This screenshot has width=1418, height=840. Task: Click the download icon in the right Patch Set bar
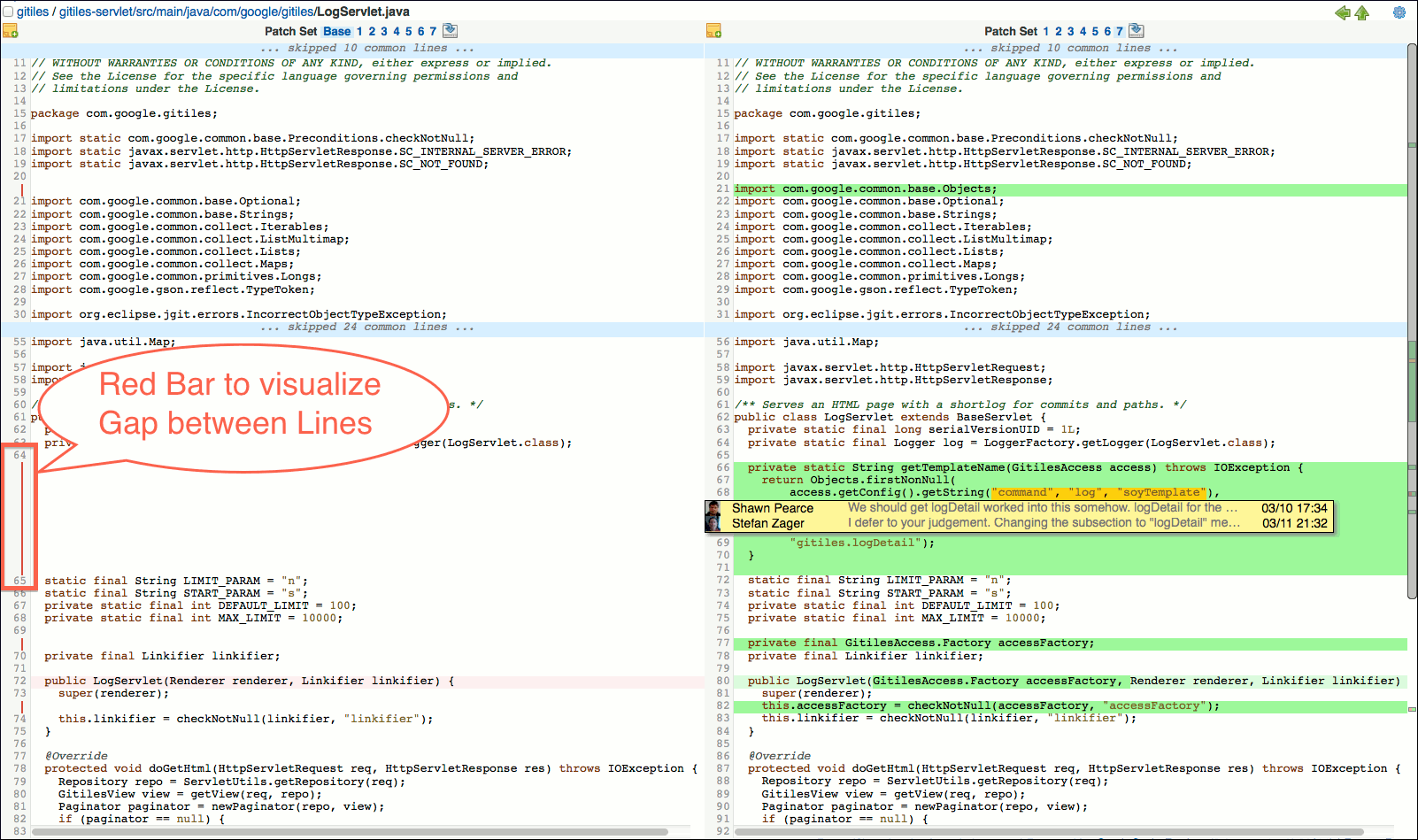pos(1136,29)
